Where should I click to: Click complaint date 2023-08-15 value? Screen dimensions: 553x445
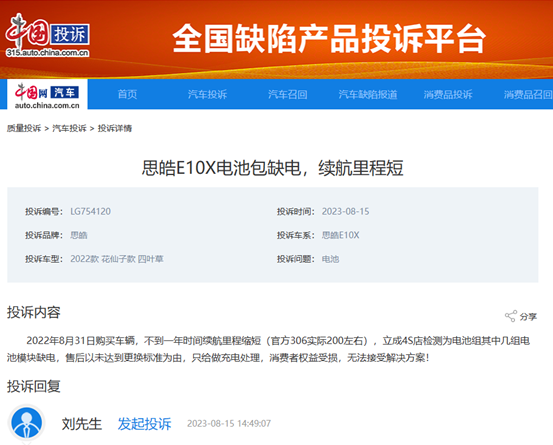point(345,212)
